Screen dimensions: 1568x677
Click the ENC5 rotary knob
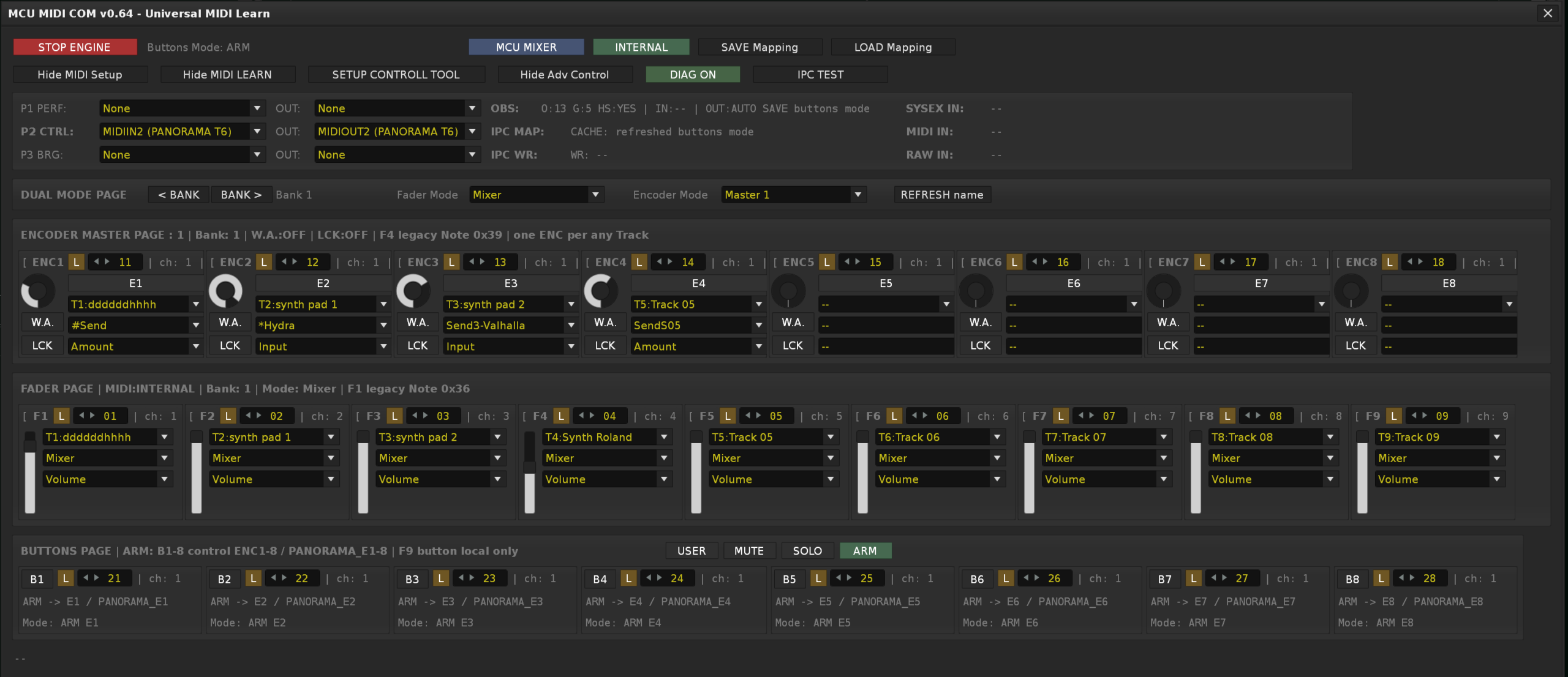pos(788,291)
